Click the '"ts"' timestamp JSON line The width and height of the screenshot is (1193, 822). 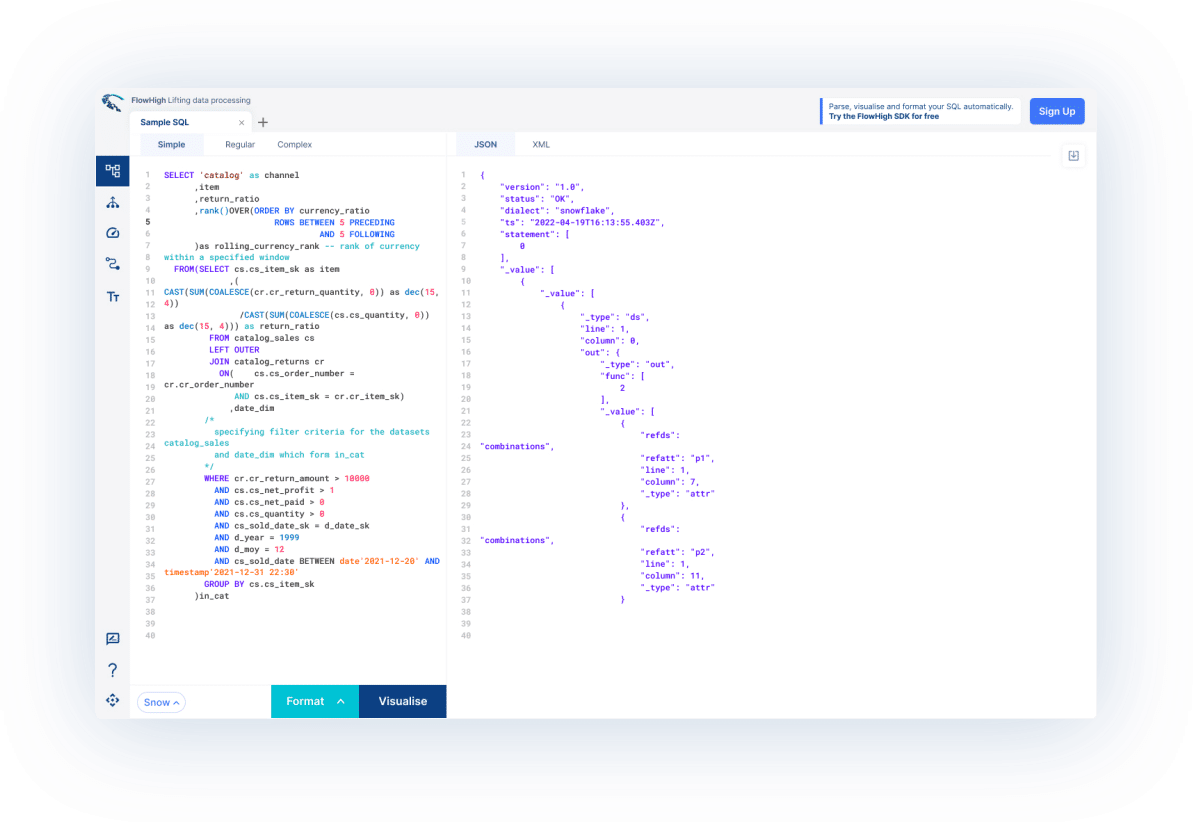pos(582,223)
